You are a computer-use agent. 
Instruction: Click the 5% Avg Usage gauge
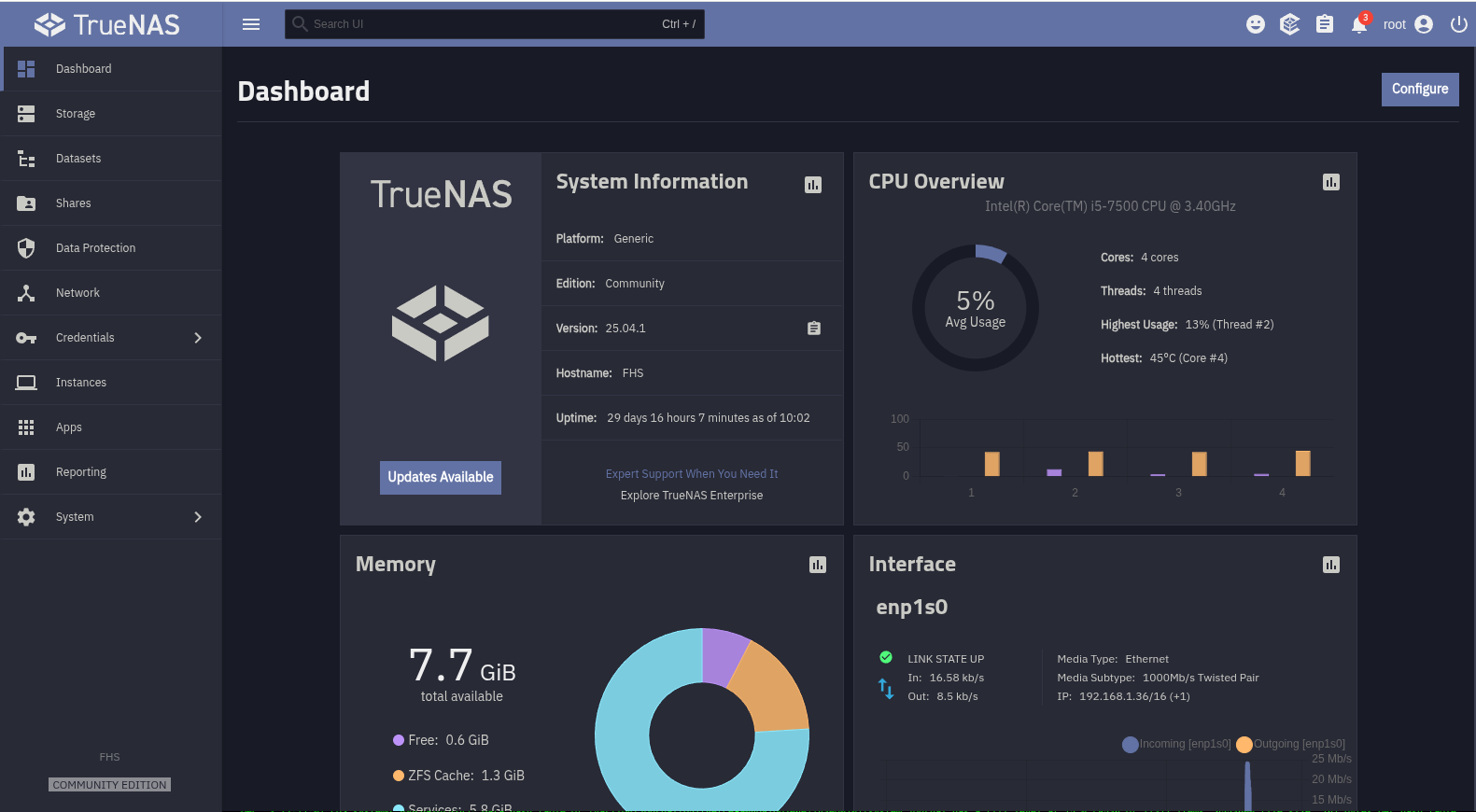coord(976,308)
